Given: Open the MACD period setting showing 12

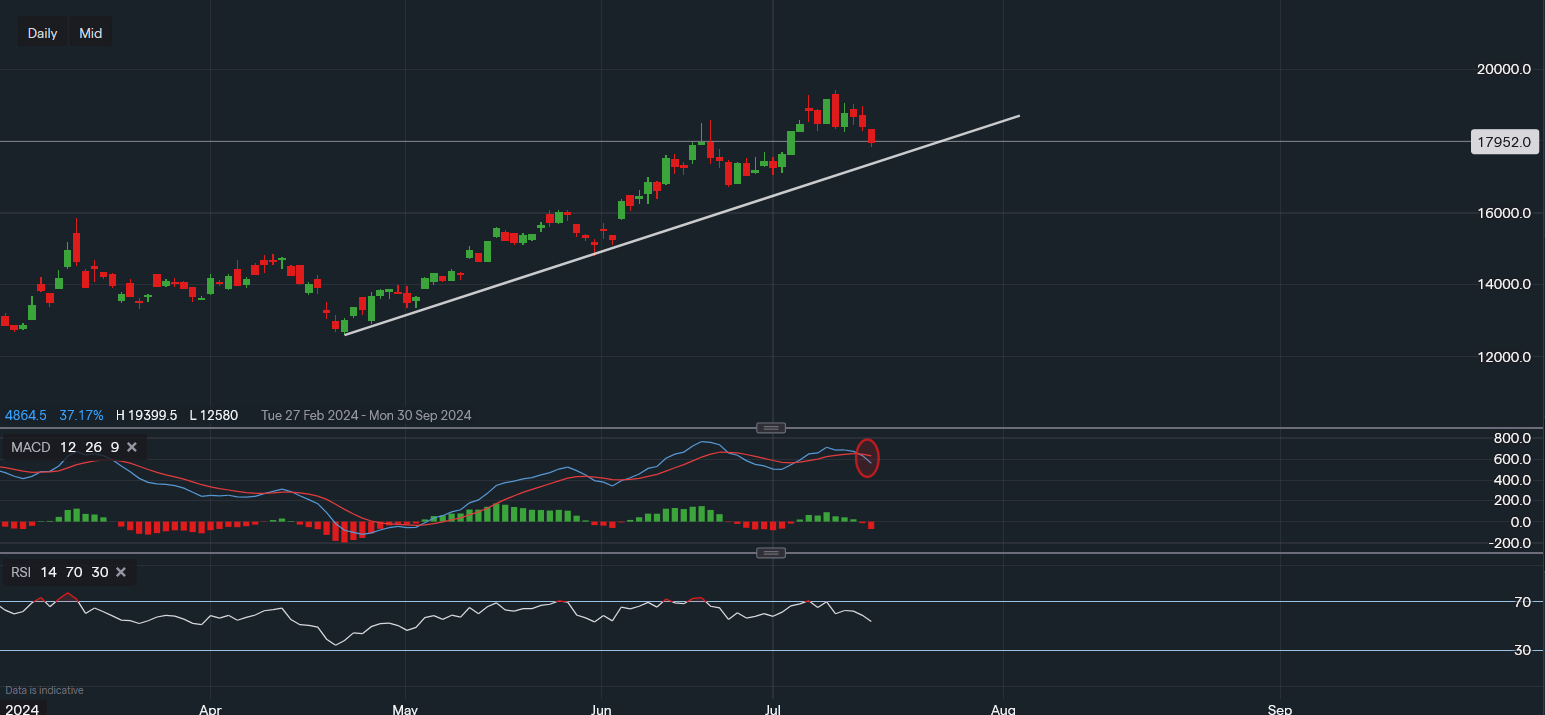Looking at the screenshot, I should point(67,447).
